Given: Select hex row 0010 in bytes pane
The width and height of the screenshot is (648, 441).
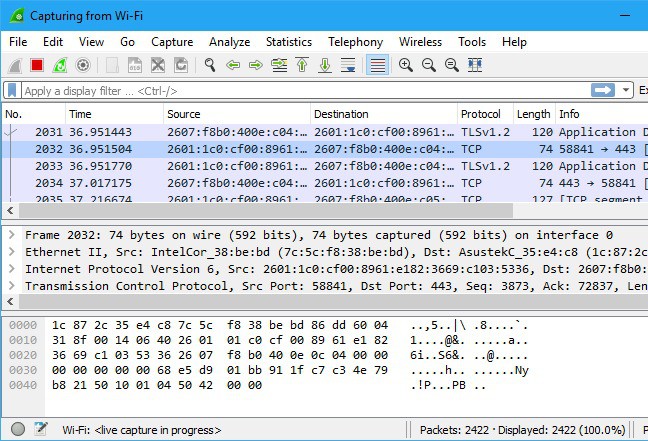Looking at the screenshot, I should 269,340.
